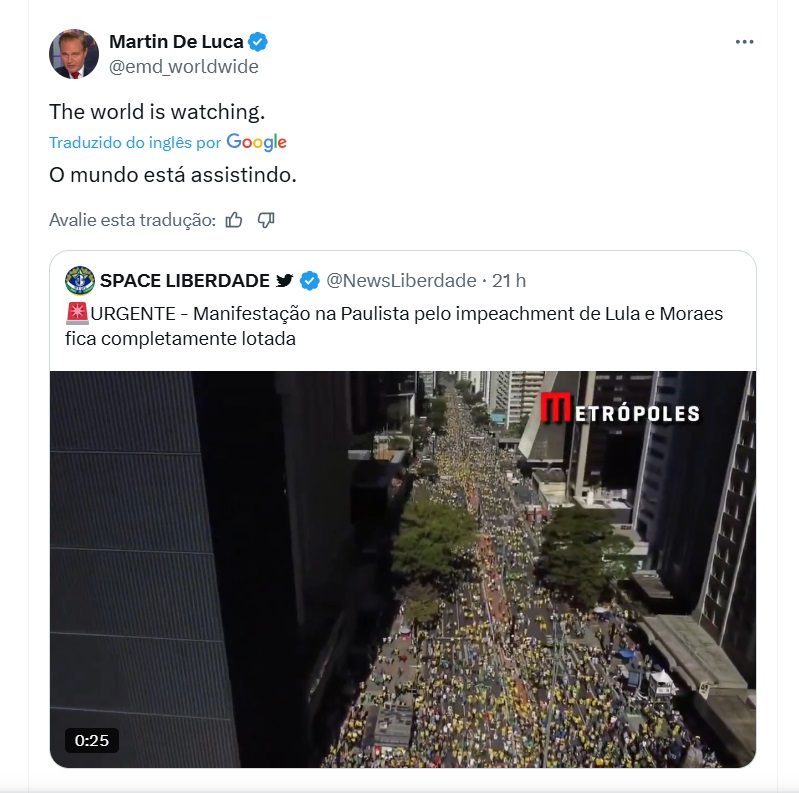This screenshot has width=799, height=793.
Task: Click the Twitter bird icon beside SPACE LIBERDADE
Action: coord(285,280)
